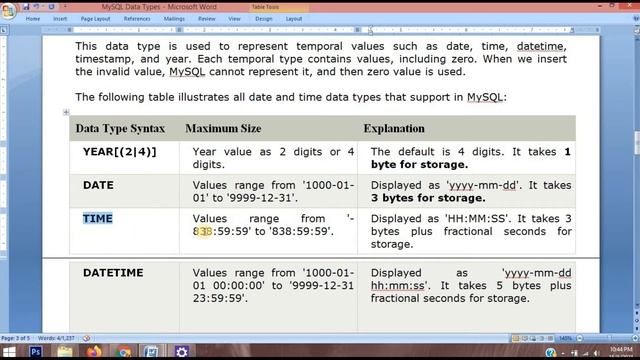Open the Home ribbon tab
Image resolution: width=640 pixels, height=360 pixels.
click(33, 19)
